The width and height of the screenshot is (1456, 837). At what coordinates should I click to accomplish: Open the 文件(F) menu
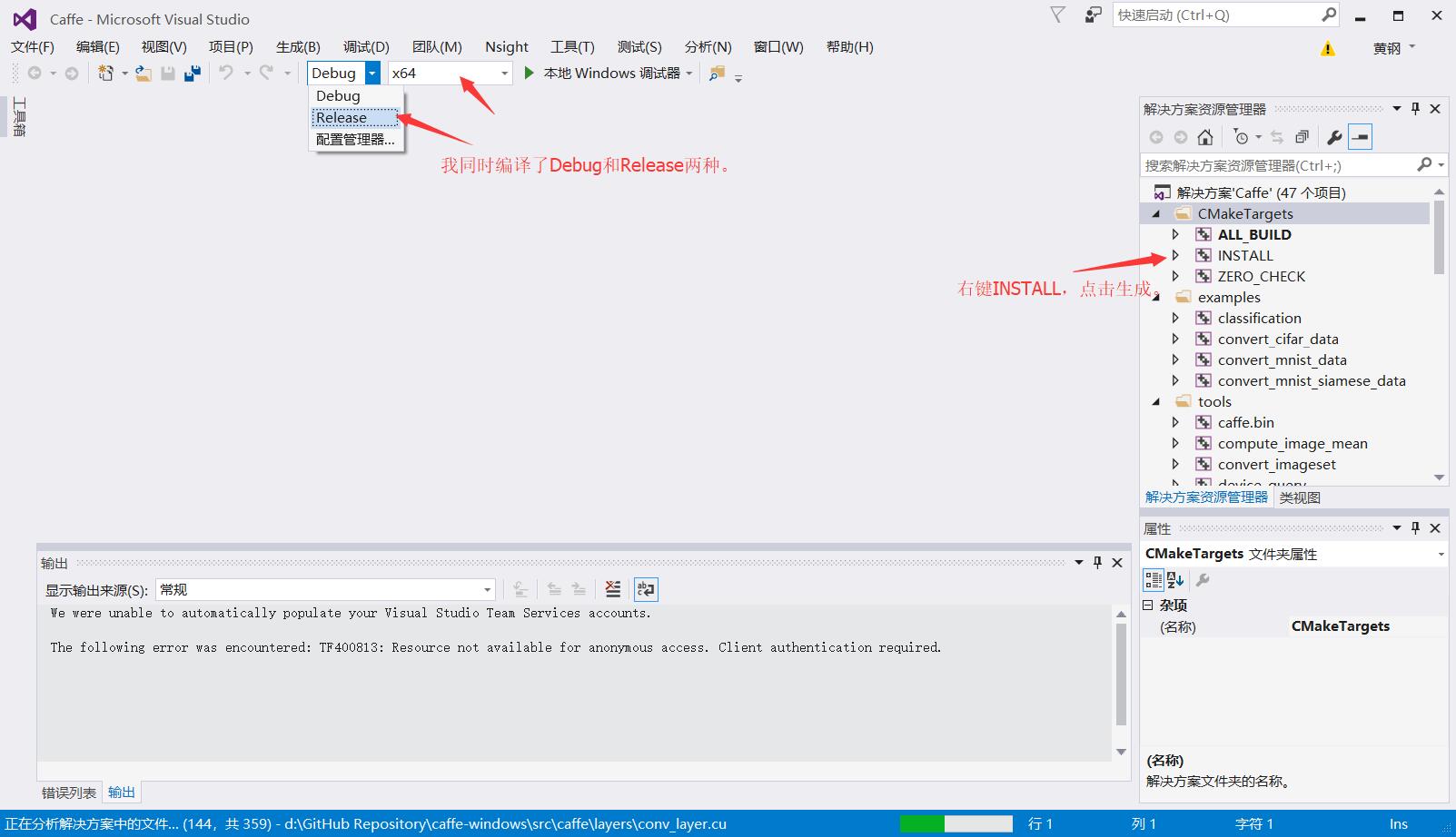click(33, 47)
